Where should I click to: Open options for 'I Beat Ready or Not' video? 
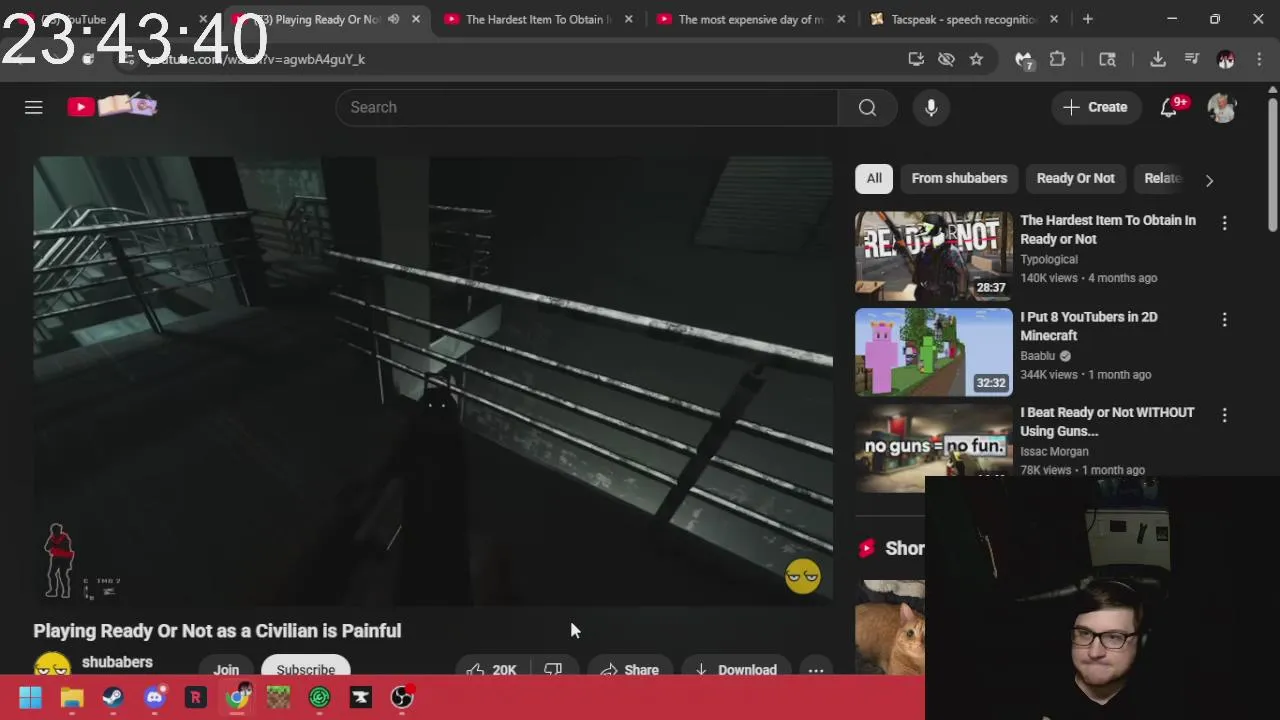(x=1224, y=415)
